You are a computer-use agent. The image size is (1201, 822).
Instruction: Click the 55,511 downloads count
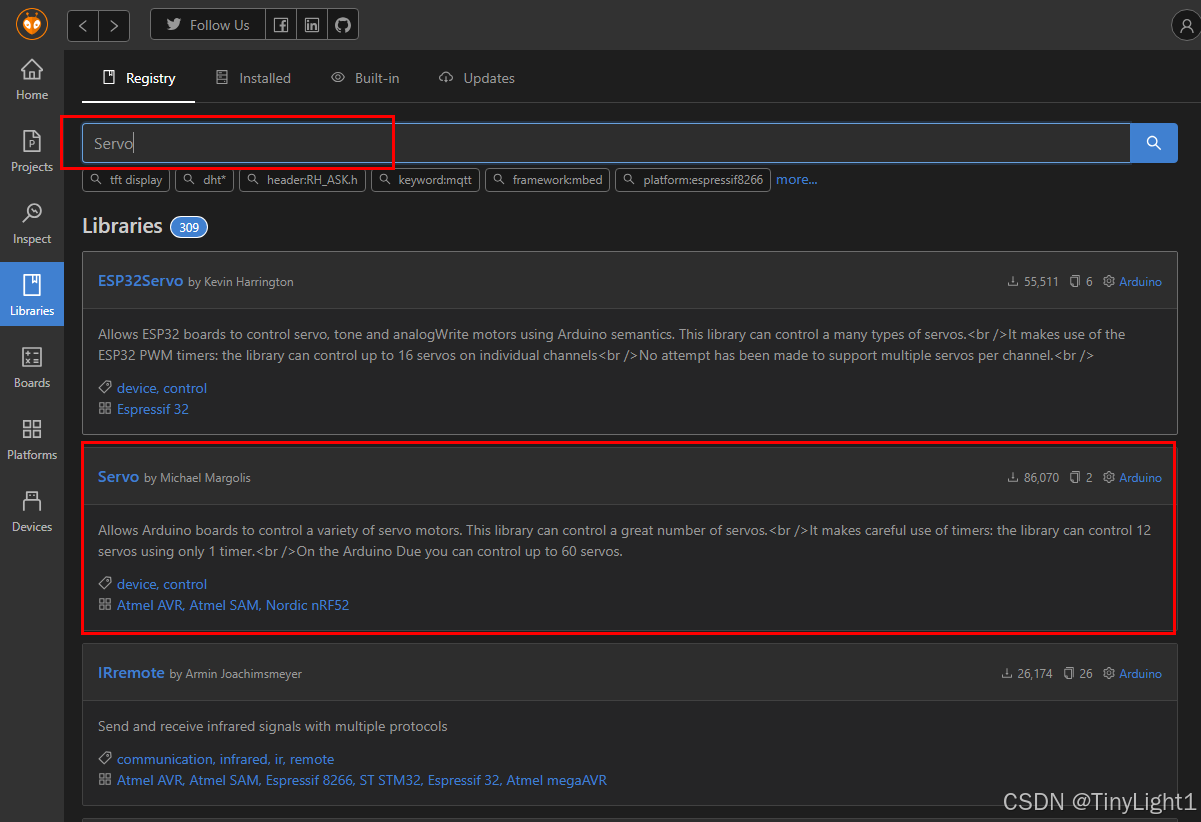1033,282
